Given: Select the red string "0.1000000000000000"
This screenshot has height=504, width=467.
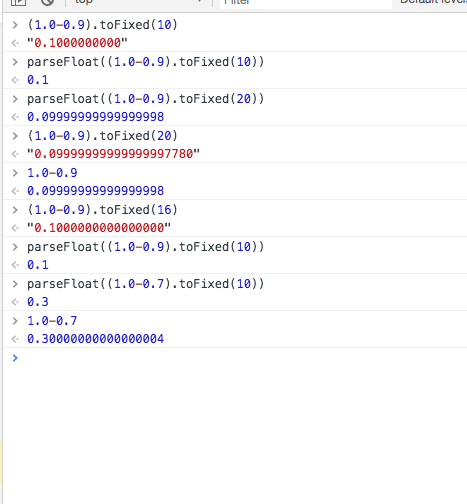Looking at the screenshot, I should pyautogui.click(x=99, y=228).
